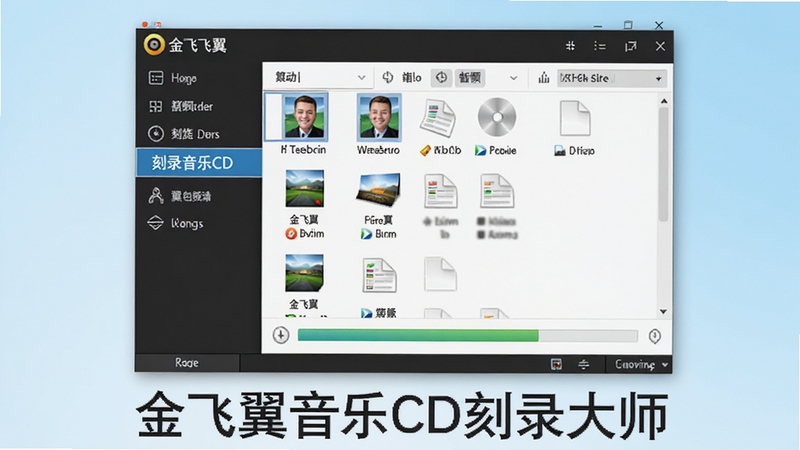
Task: Click the blue play icon beside 'Bicm'
Action: tap(366, 234)
